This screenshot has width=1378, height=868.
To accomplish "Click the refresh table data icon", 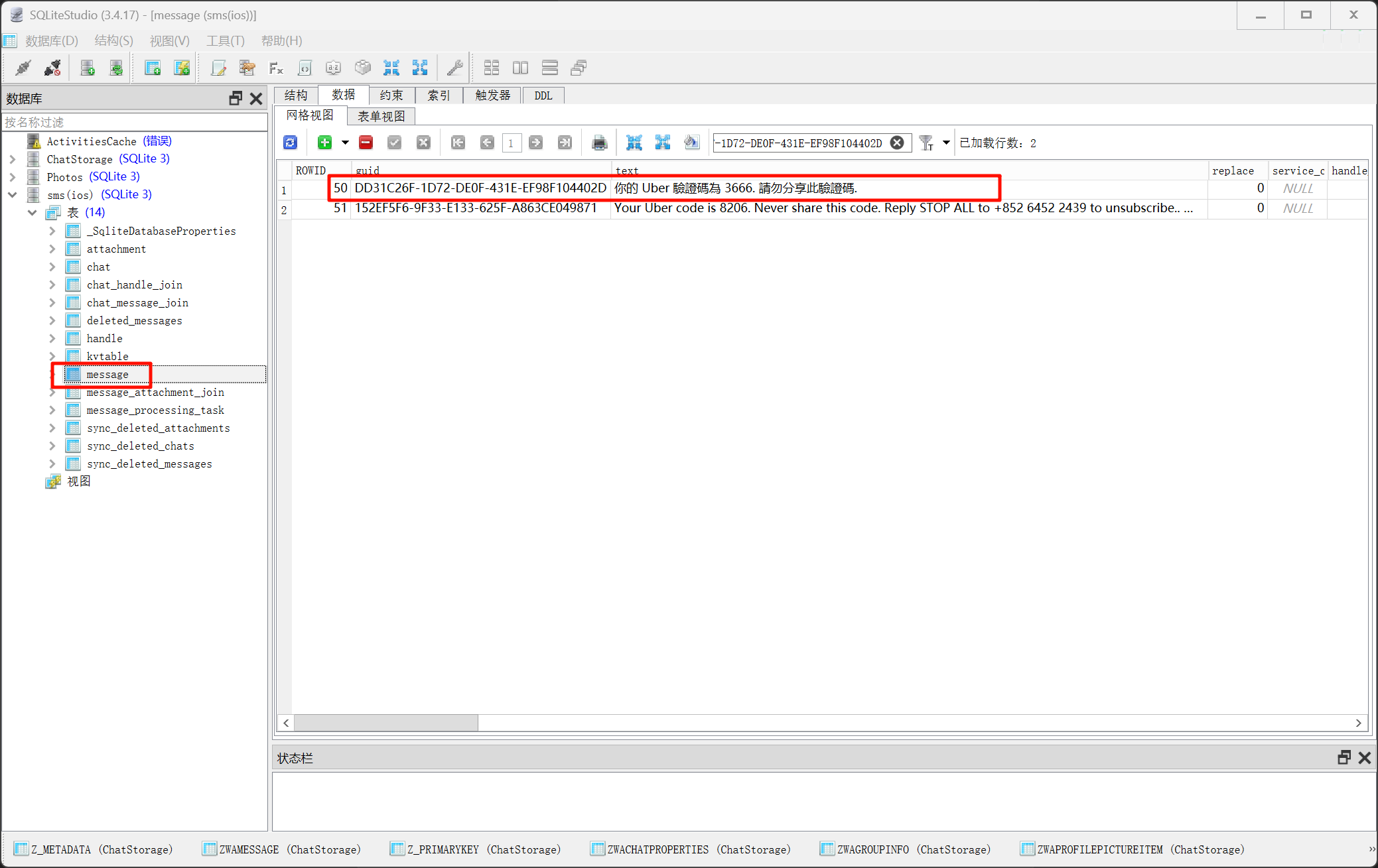I will tap(291, 143).
